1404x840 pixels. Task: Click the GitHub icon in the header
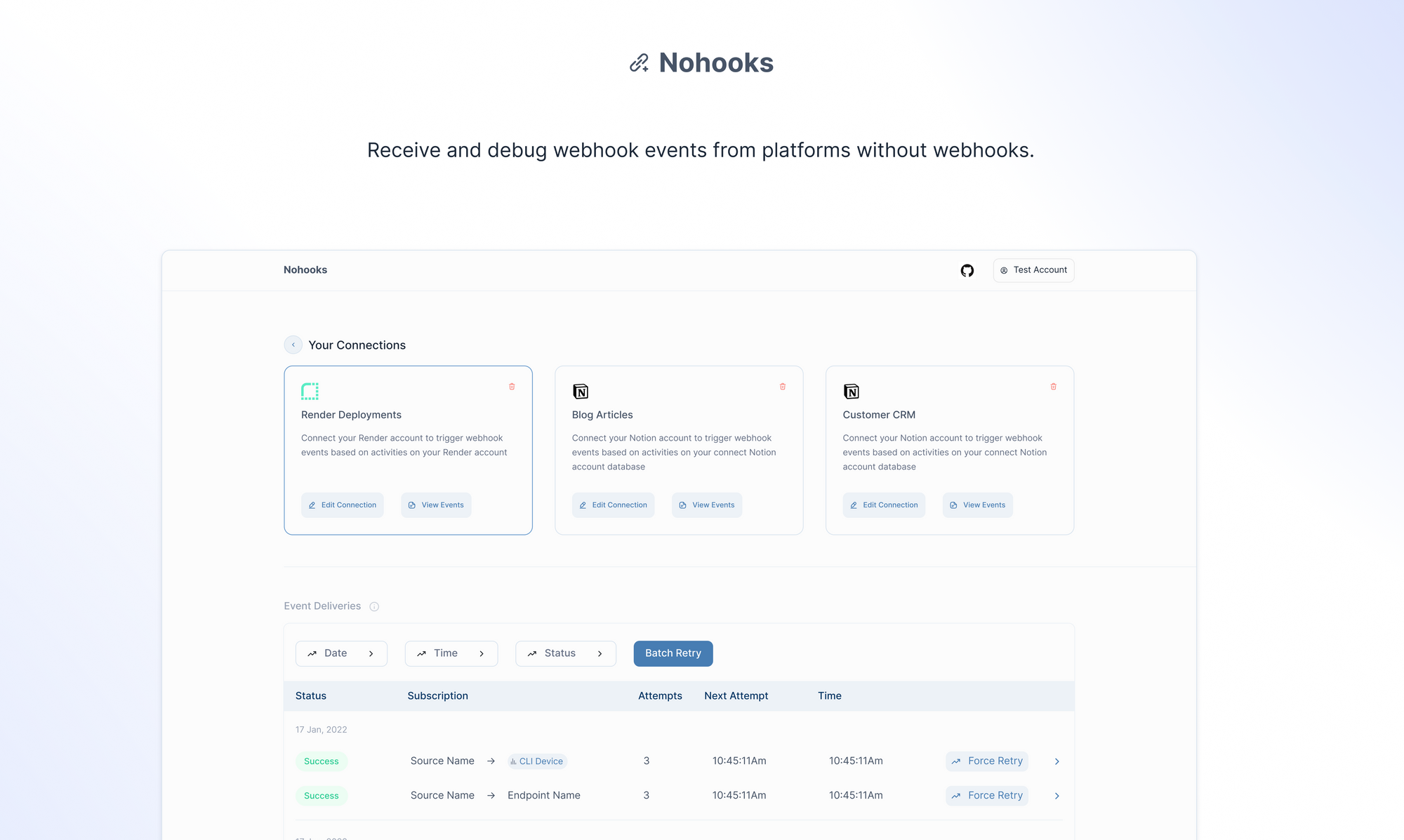point(967,270)
